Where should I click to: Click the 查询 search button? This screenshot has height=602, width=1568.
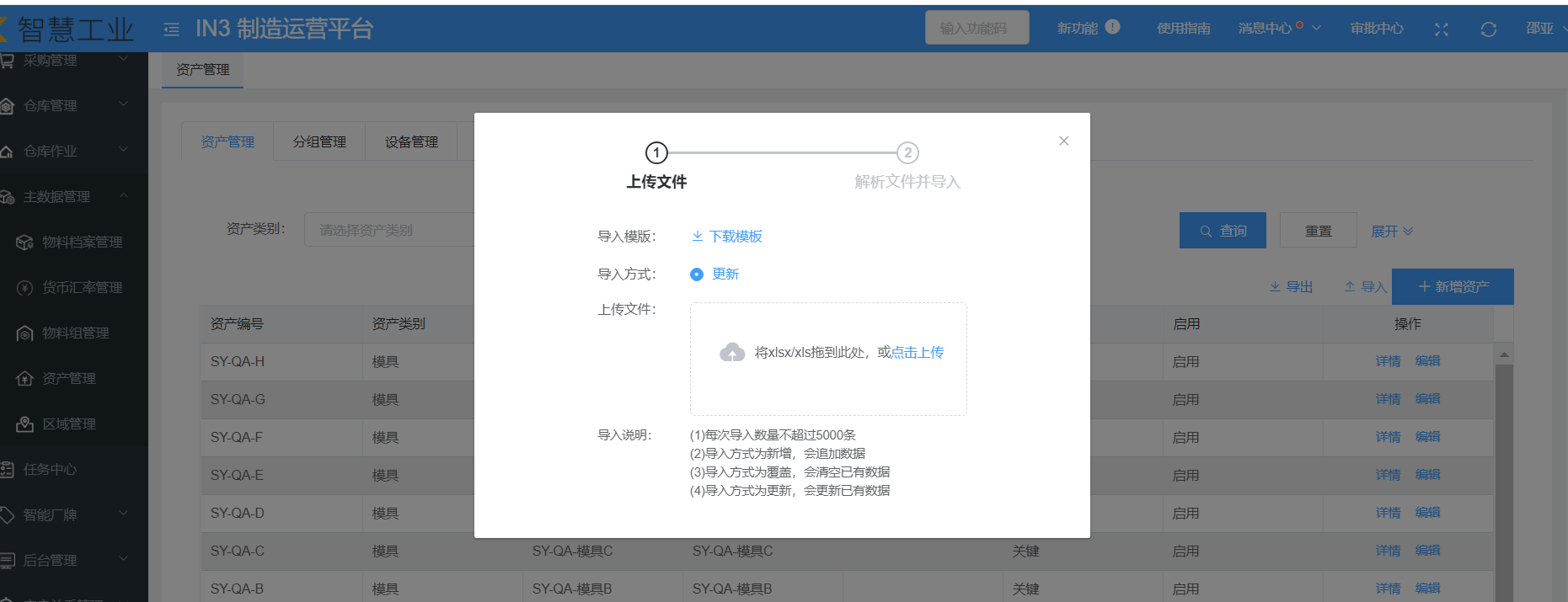1223,231
